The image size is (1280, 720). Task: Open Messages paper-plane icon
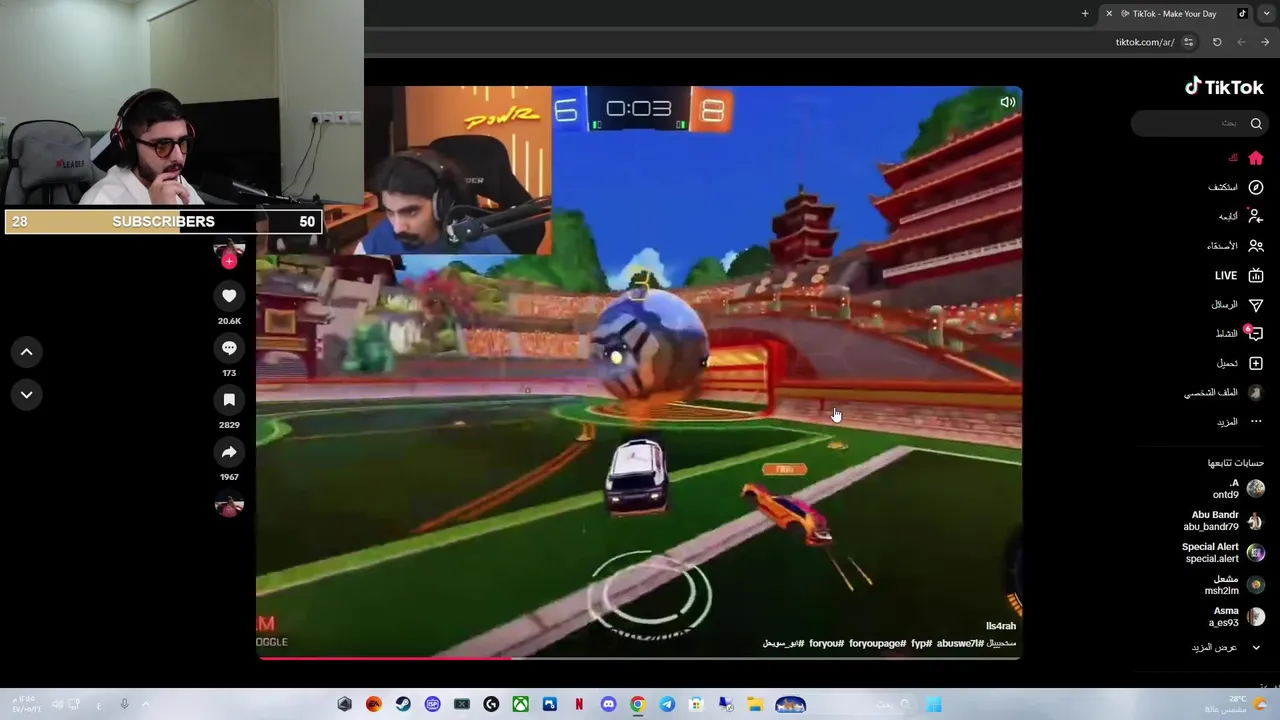pyautogui.click(x=1256, y=304)
